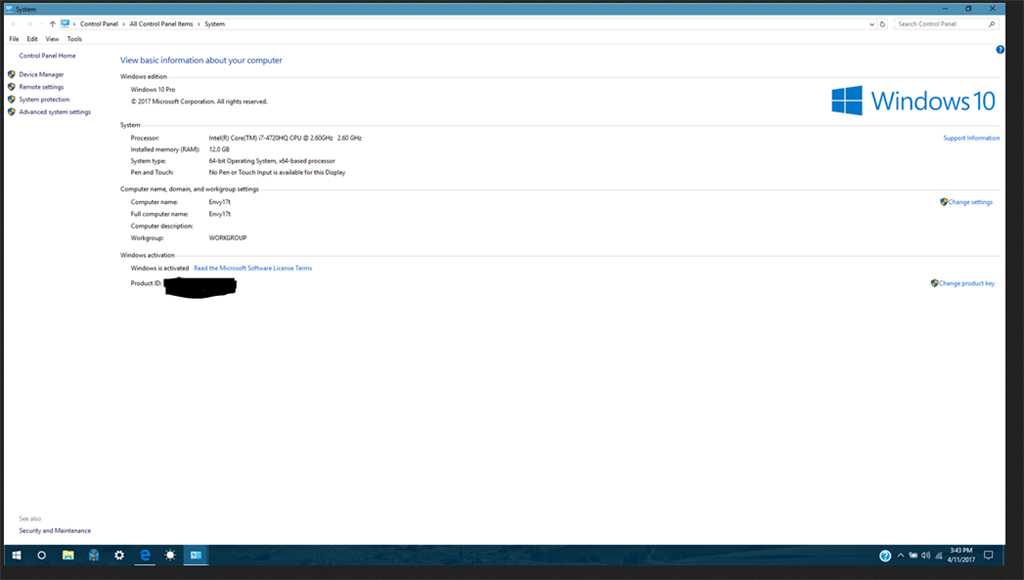Open Security and Maintenance link
The height and width of the screenshot is (580, 1024).
[55, 530]
